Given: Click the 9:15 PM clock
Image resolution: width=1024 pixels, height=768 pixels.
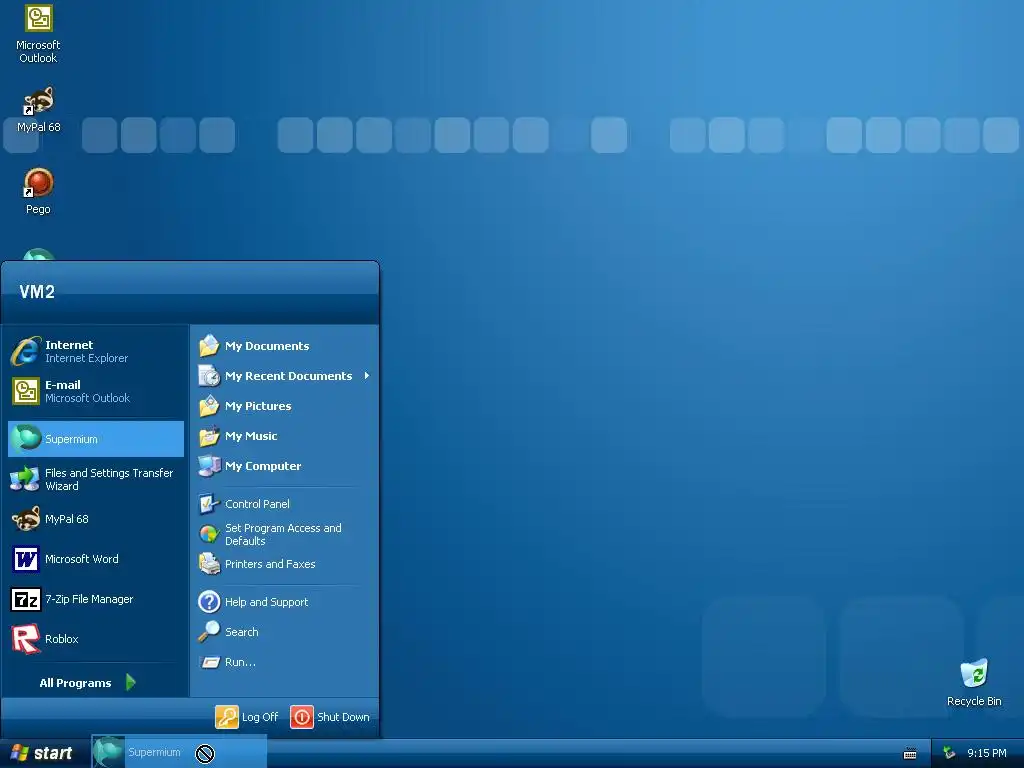Looking at the screenshot, I should 986,753.
